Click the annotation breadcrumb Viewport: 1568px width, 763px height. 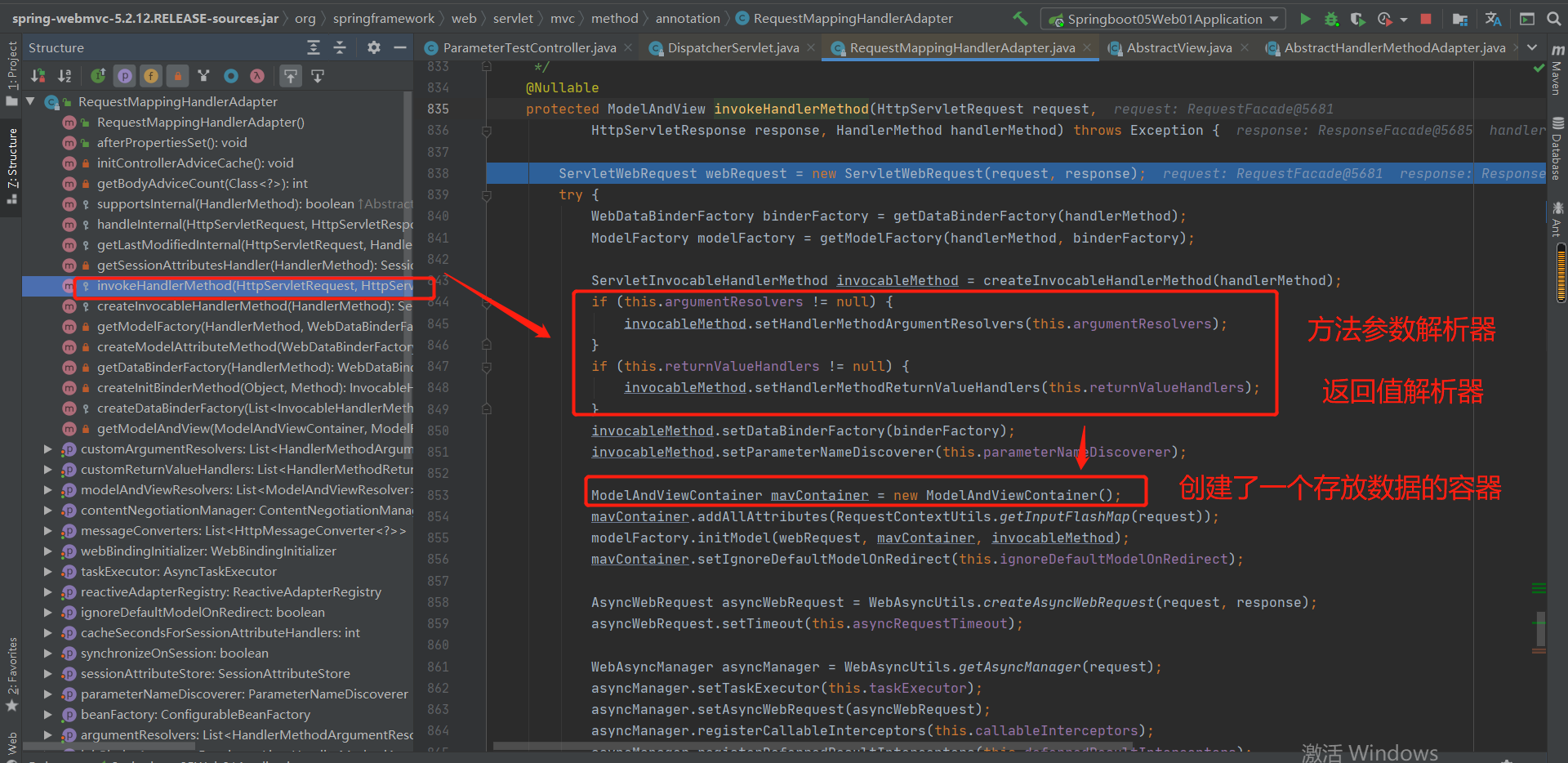(688, 18)
